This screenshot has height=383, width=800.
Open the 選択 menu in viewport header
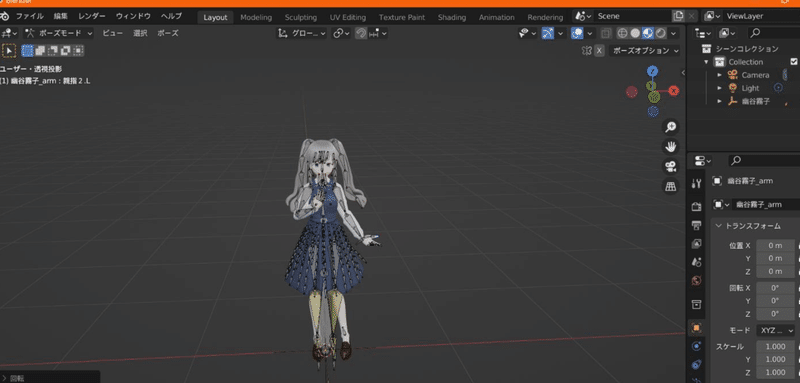140,33
